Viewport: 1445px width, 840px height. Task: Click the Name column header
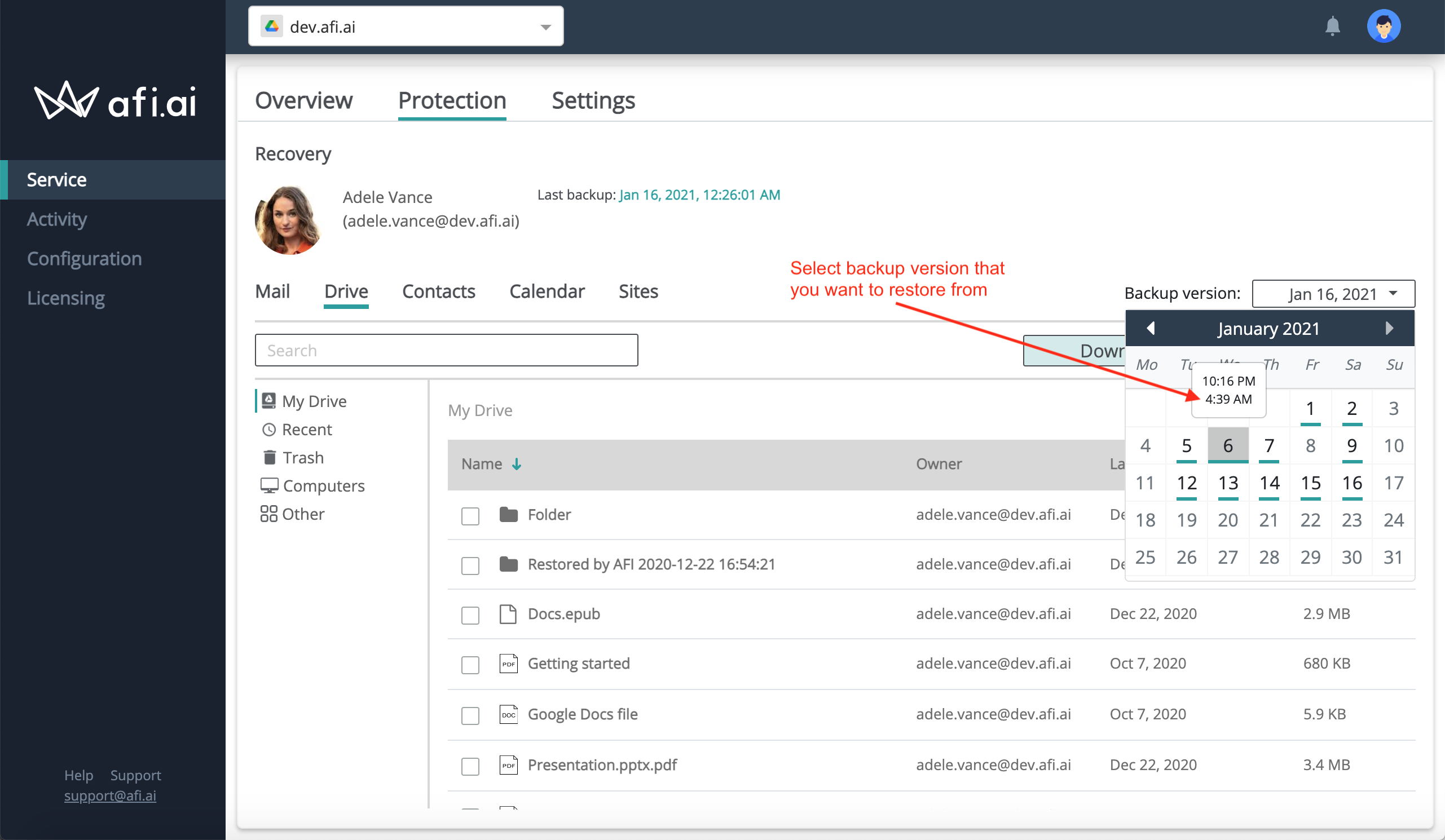pos(482,463)
